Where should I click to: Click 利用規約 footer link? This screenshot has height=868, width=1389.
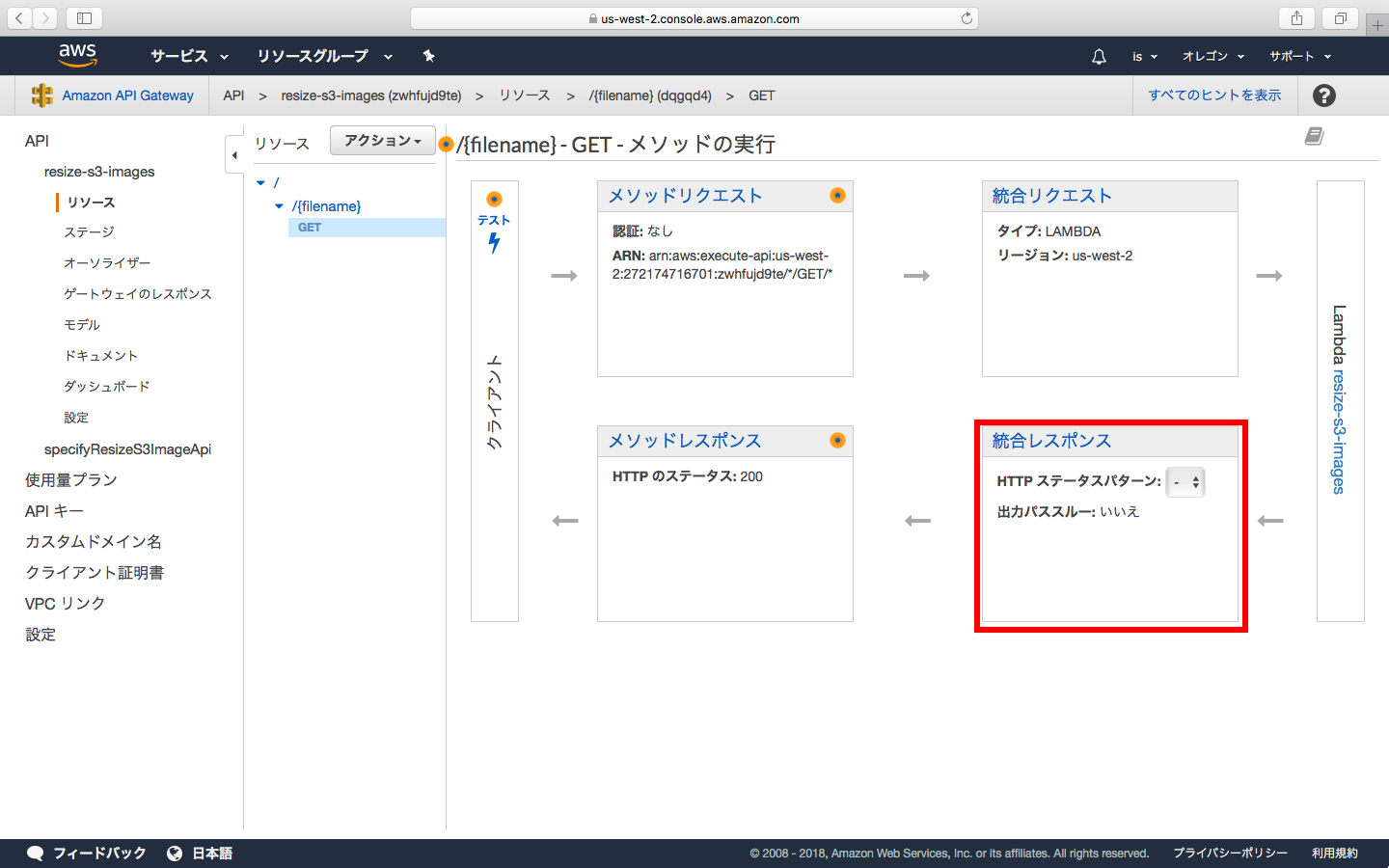click(1335, 854)
